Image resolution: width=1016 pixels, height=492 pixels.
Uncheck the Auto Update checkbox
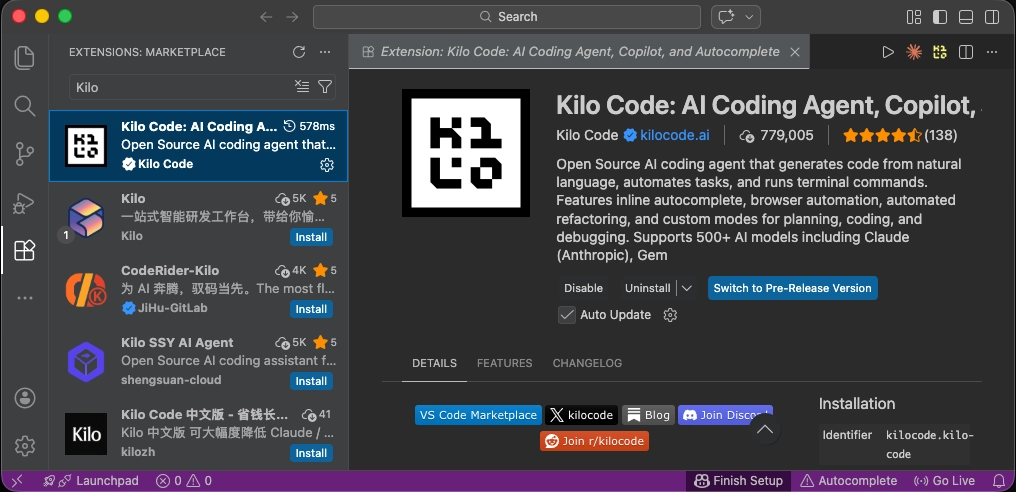tap(567, 315)
